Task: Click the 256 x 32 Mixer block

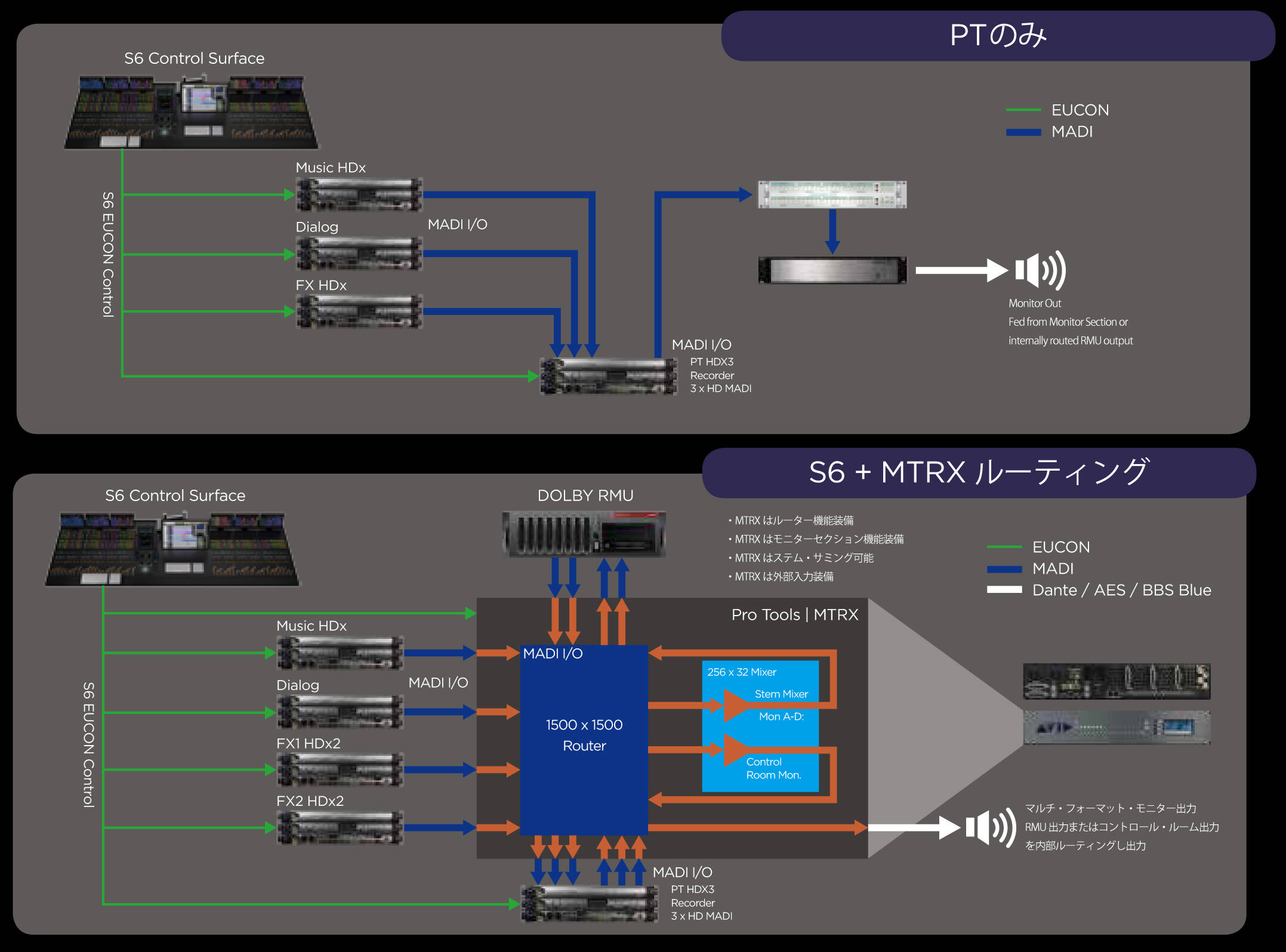Action: coord(760,726)
